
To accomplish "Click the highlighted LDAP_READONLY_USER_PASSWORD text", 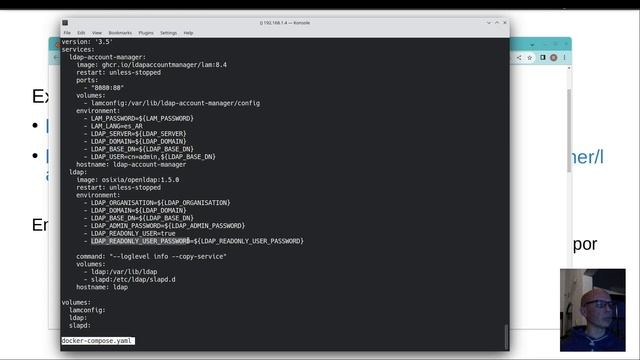I will 140,241.
